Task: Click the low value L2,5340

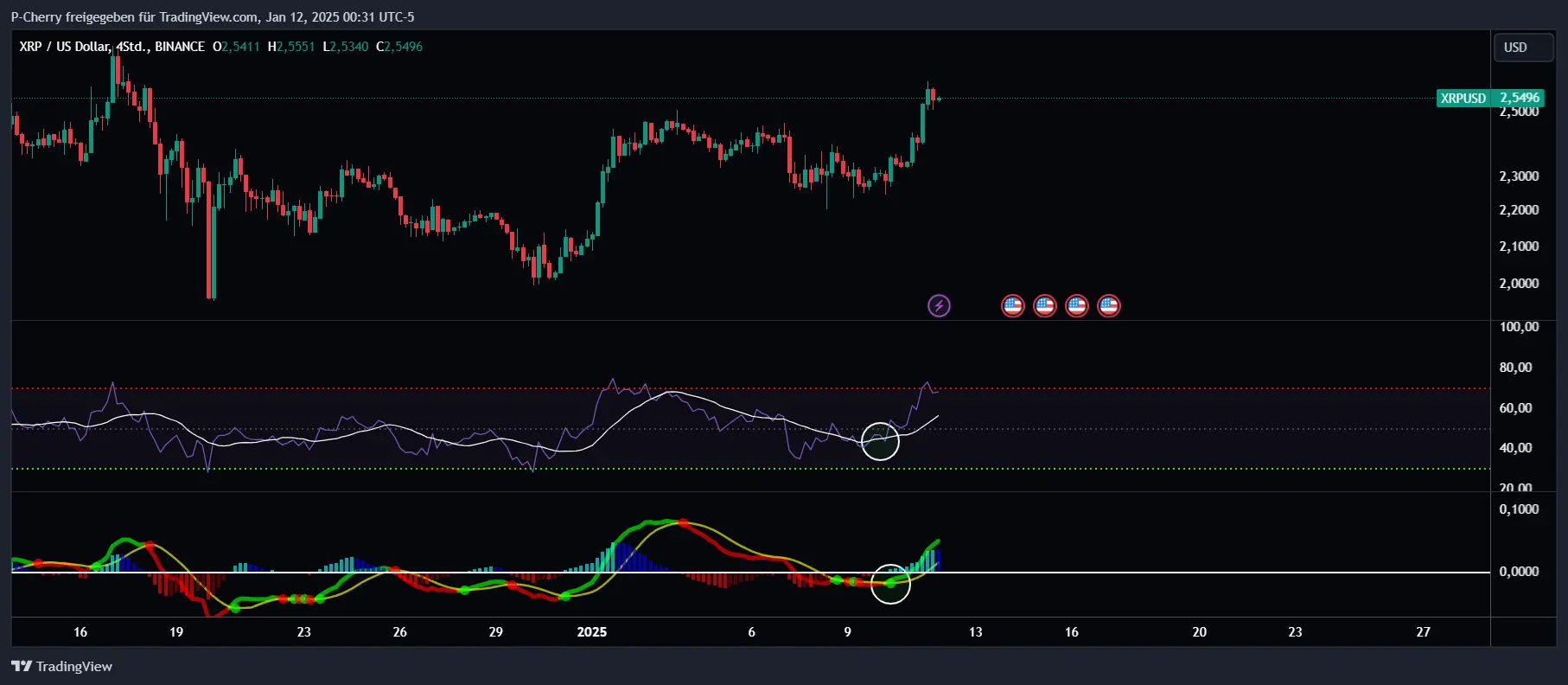Action: 345,47
